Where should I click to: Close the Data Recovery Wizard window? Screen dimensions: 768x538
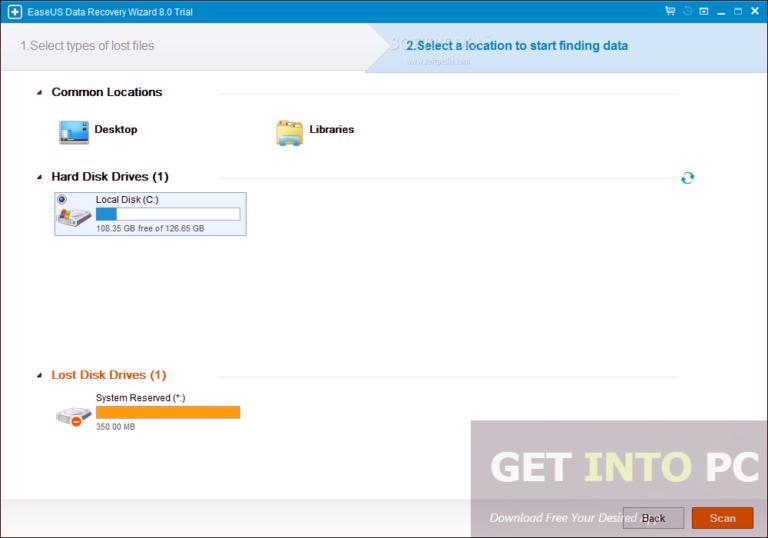[755, 11]
